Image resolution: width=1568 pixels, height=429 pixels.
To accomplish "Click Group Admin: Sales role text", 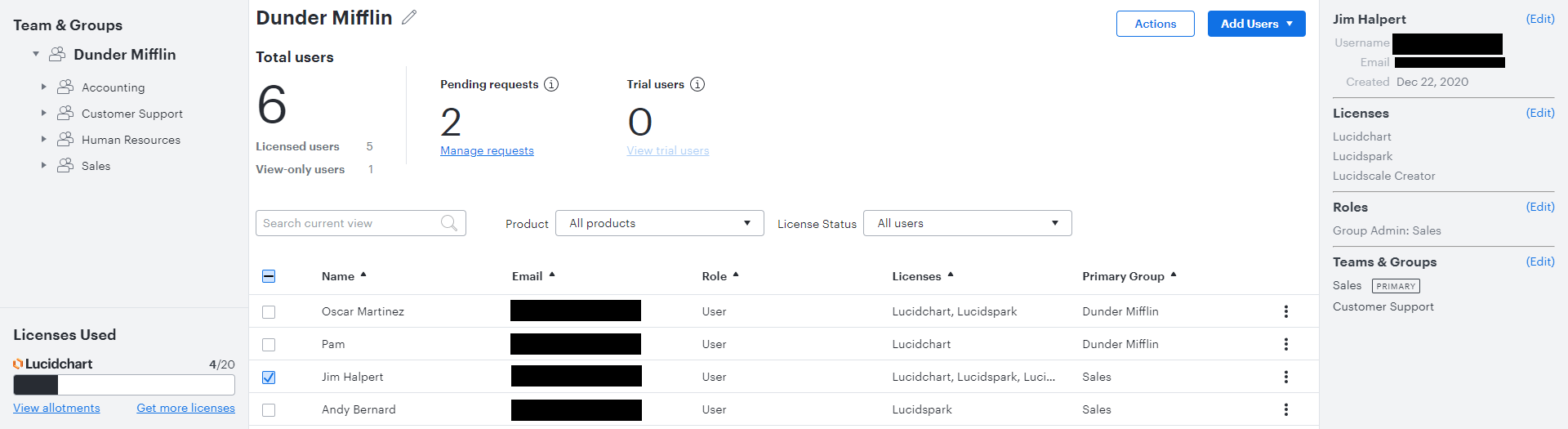I will [x=1387, y=230].
